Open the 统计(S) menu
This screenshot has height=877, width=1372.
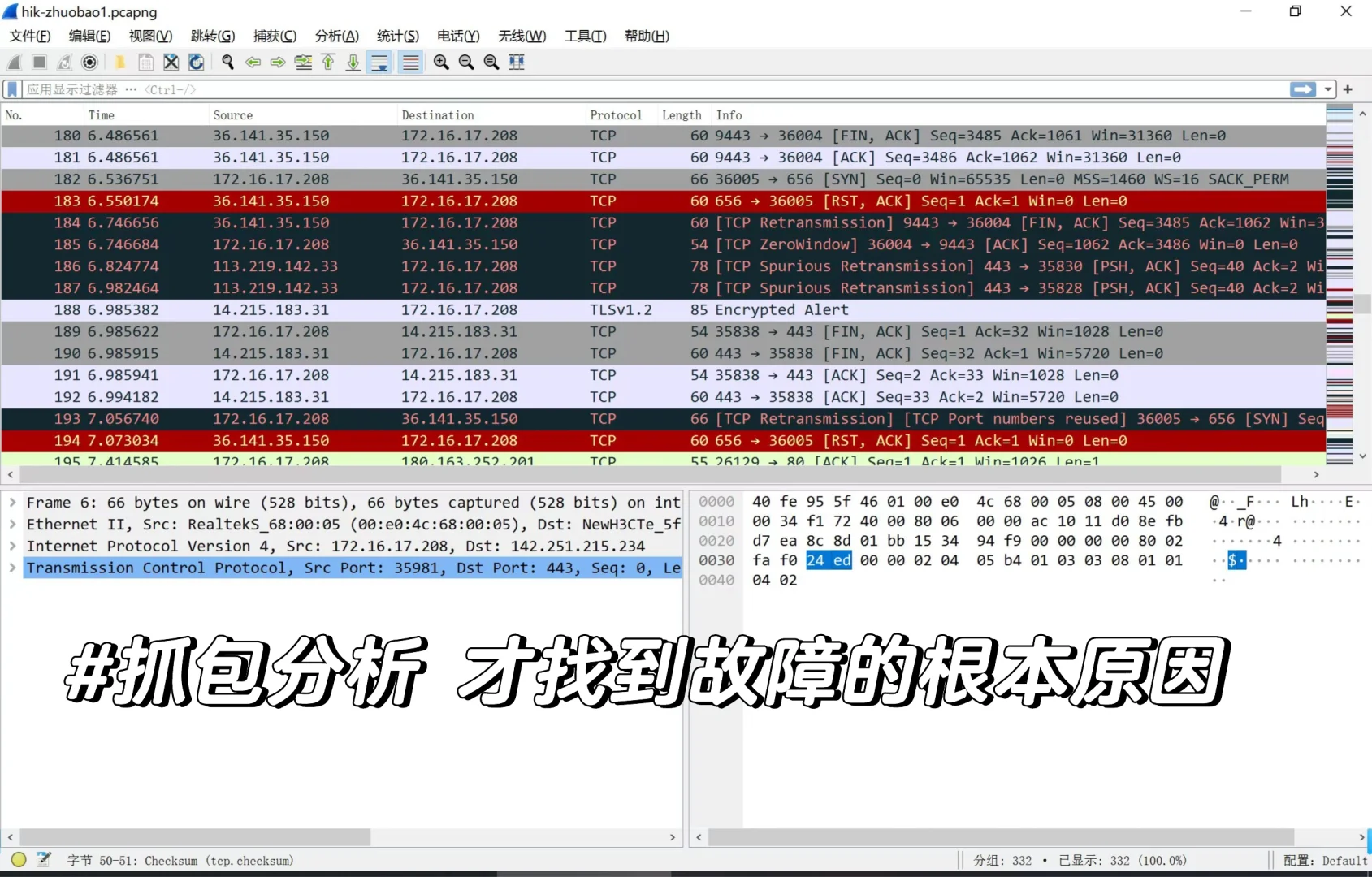click(x=397, y=36)
